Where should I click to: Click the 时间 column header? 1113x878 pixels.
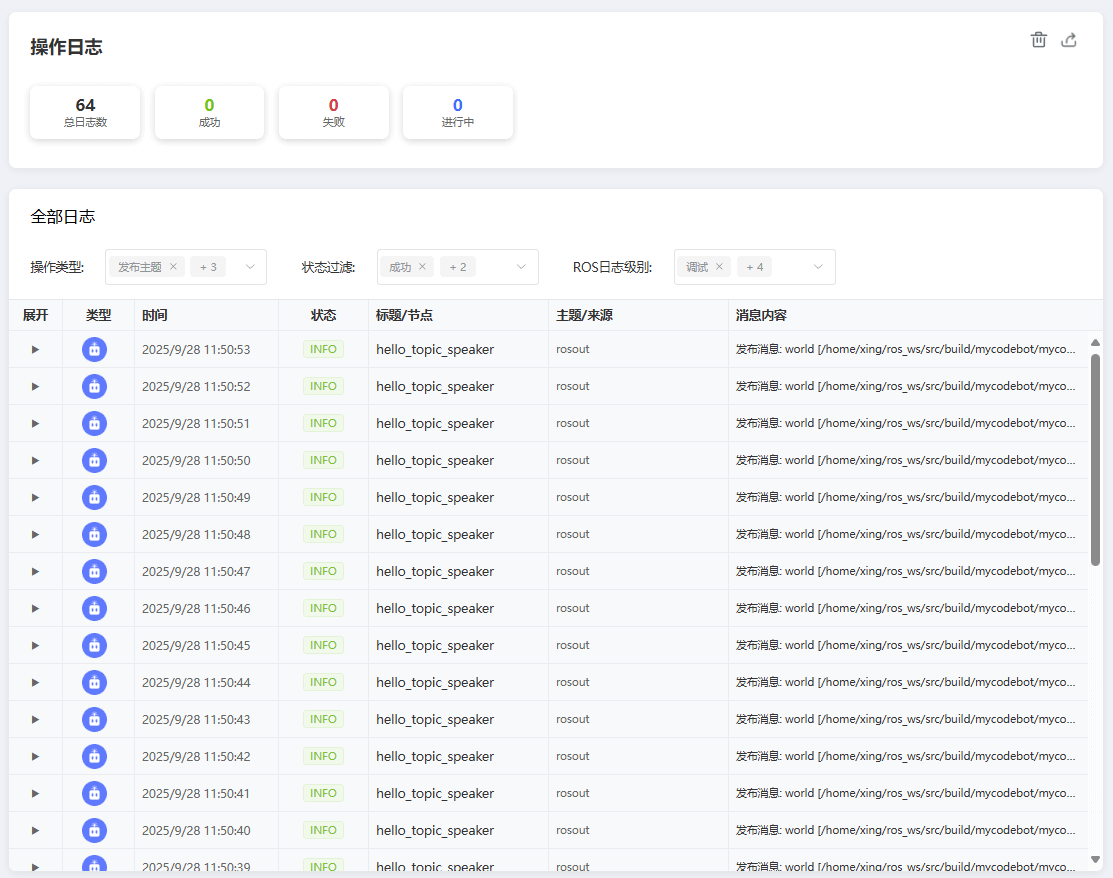[x=155, y=315]
